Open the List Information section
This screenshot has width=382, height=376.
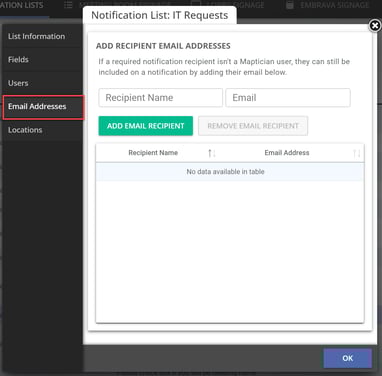(x=42, y=36)
